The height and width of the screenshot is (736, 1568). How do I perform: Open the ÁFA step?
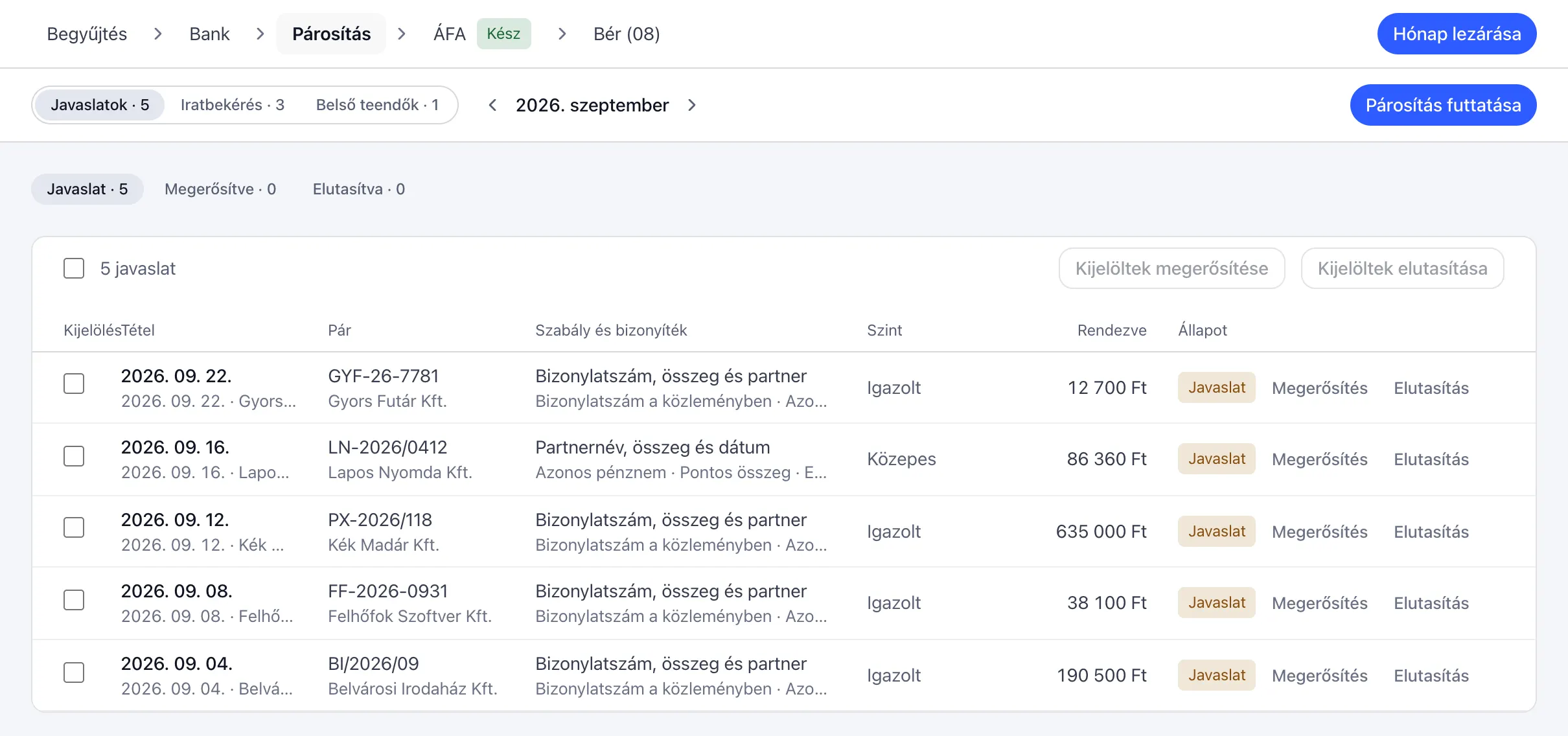450,34
